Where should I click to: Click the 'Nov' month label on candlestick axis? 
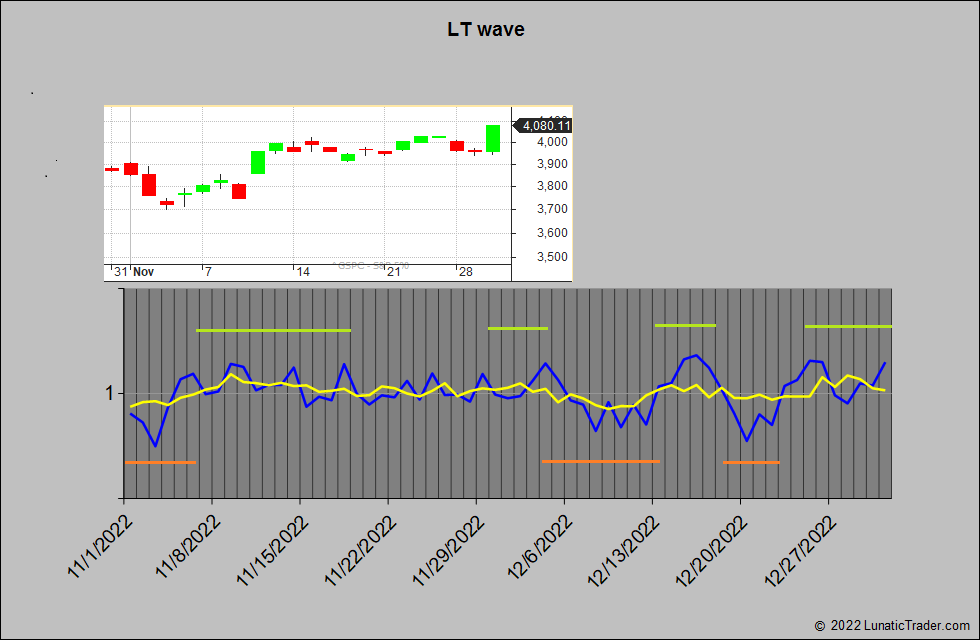(144, 272)
